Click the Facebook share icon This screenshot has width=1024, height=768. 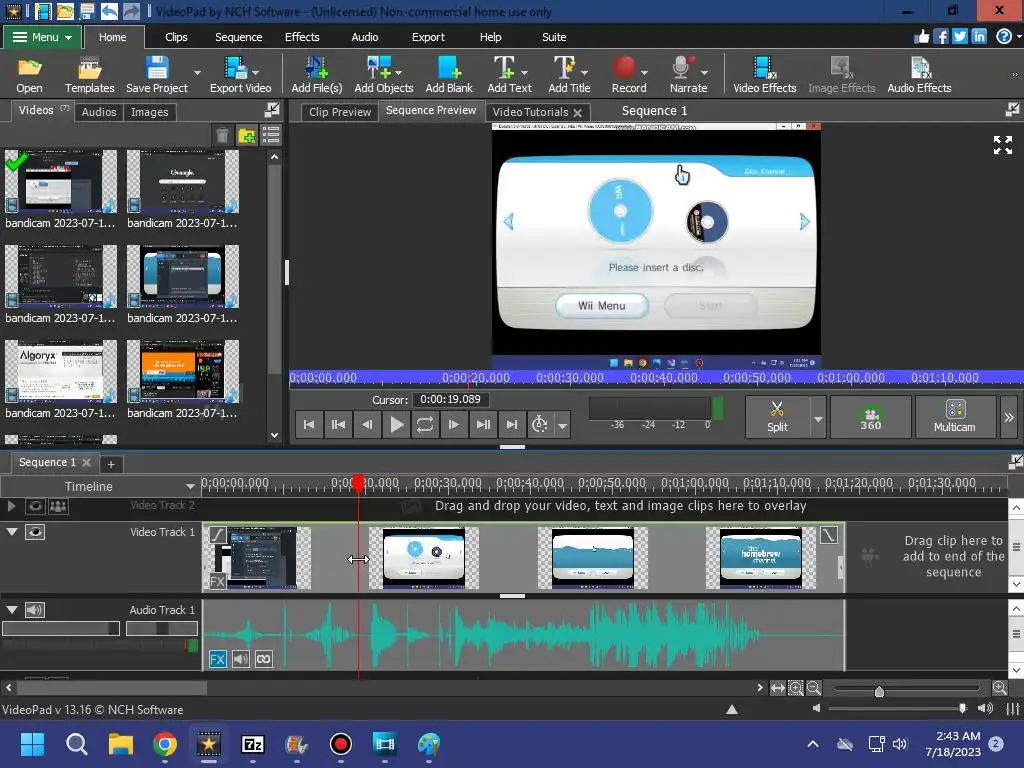[940, 37]
